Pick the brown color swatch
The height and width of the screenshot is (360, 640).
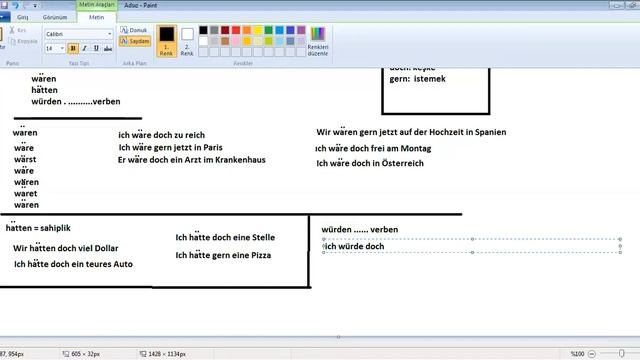pyautogui.click(x=225, y=41)
